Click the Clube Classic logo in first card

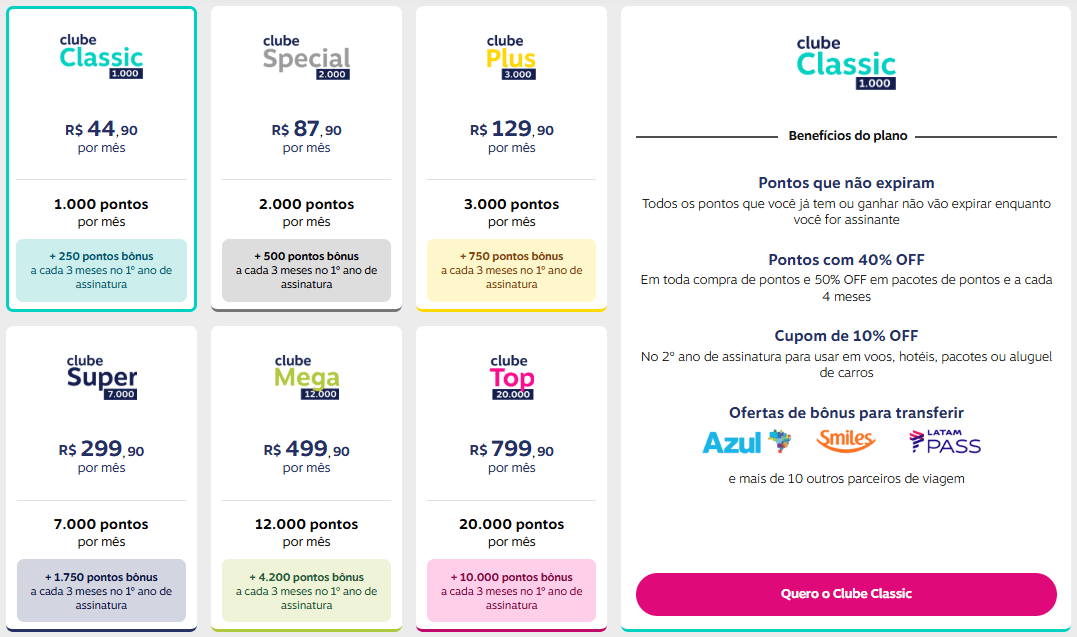coord(101,57)
